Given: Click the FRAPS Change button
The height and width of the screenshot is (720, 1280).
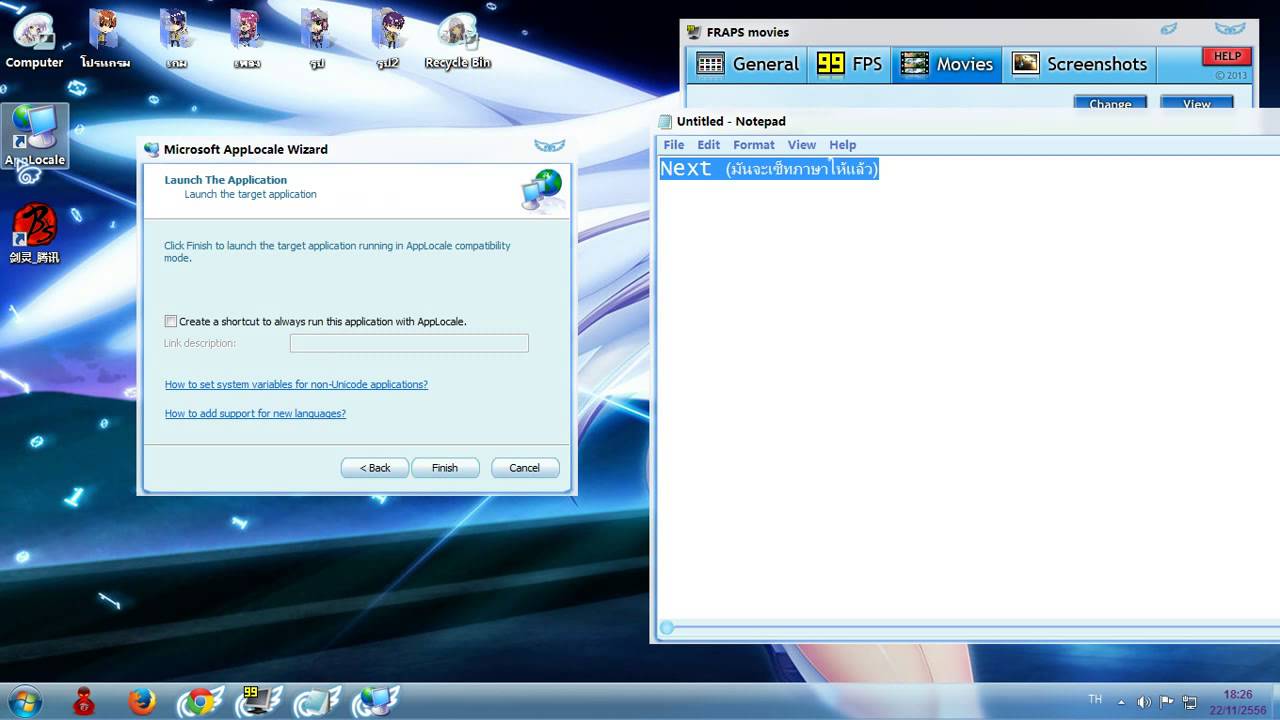Looking at the screenshot, I should point(1110,103).
